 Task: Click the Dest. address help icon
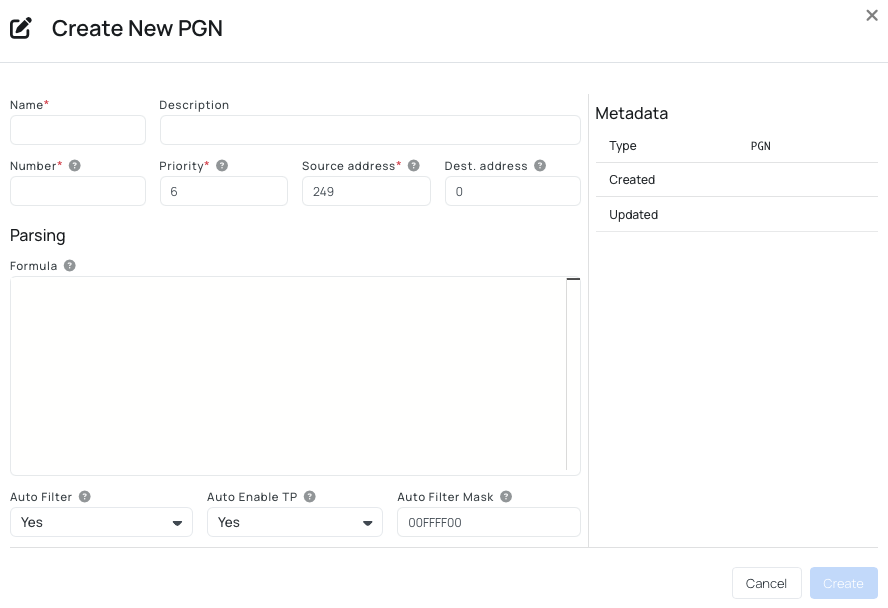(539, 166)
